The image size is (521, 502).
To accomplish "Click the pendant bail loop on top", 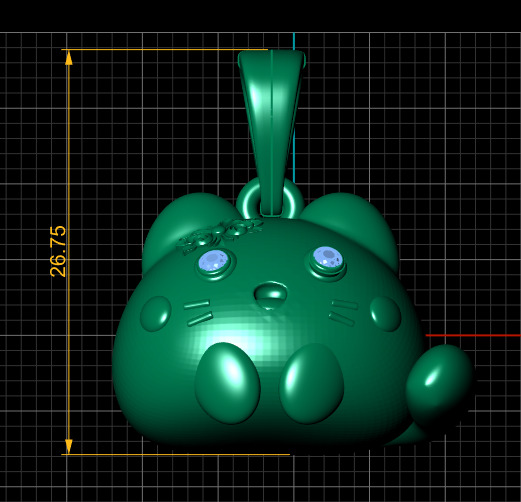I will pyautogui.click(x=271, y=133).
